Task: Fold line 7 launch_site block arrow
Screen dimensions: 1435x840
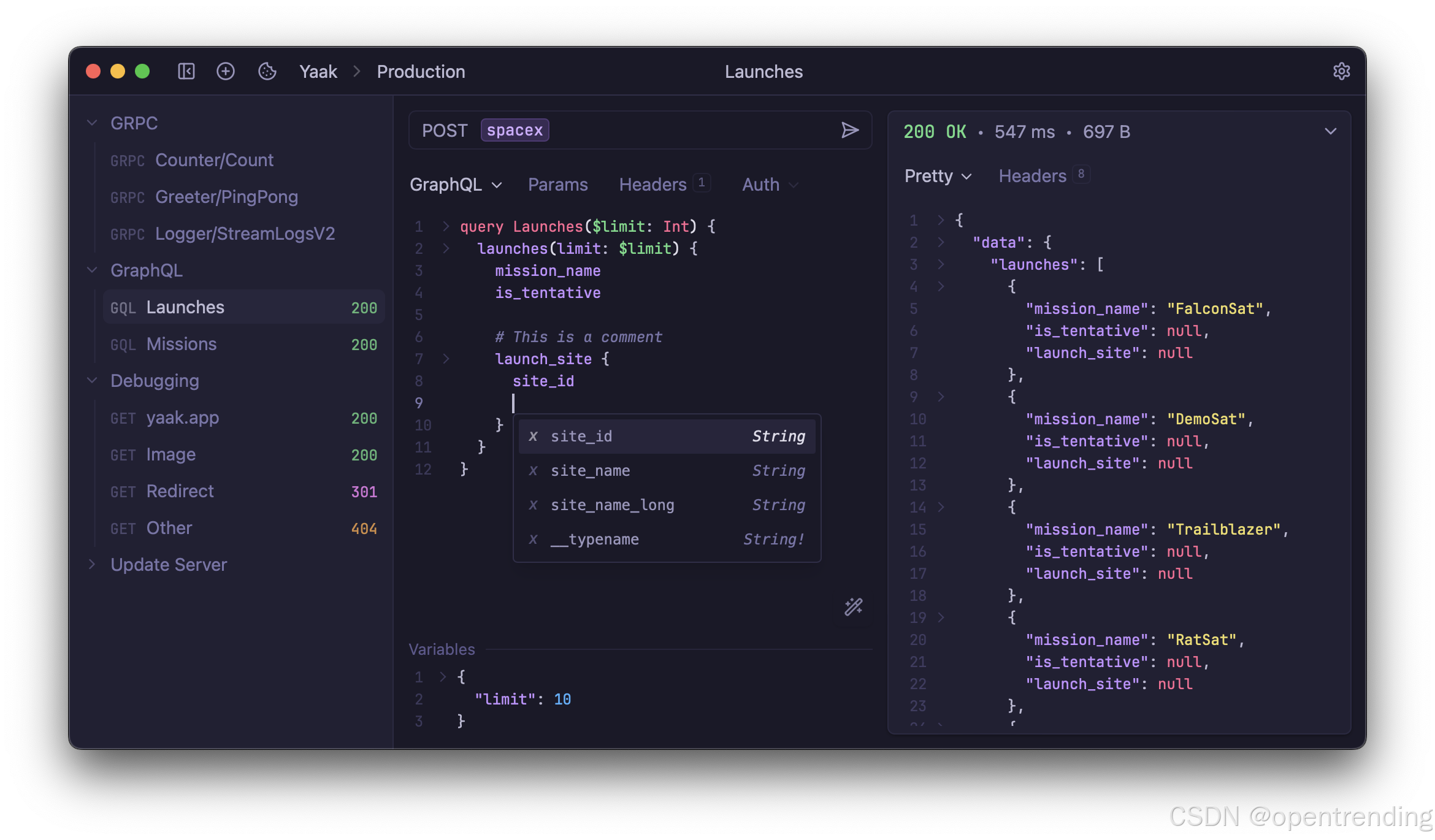Action: (446, 359)
